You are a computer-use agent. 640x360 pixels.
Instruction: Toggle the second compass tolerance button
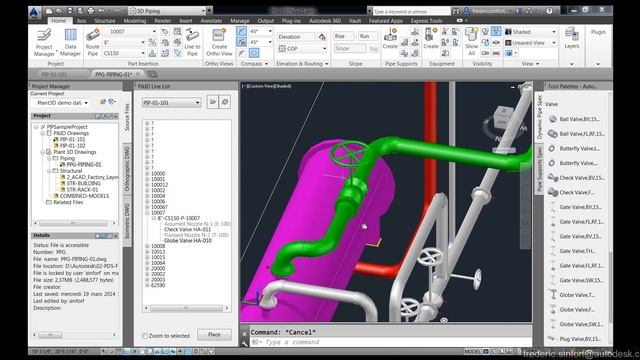pyautogui.click(x=242, y=42)
